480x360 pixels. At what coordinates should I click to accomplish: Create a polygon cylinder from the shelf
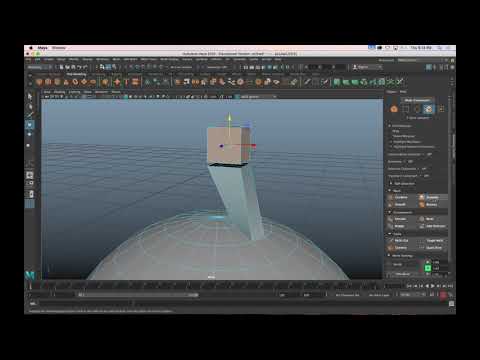(x=57, y=82)
